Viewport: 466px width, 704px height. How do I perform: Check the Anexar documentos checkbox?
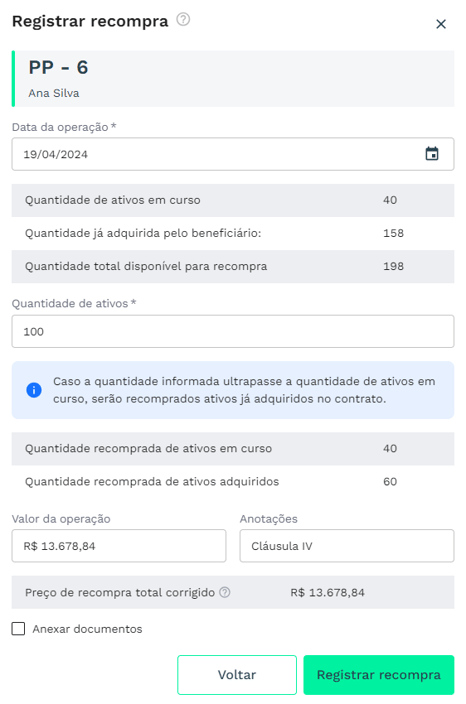pyautogui.click(x=18, y=629)
